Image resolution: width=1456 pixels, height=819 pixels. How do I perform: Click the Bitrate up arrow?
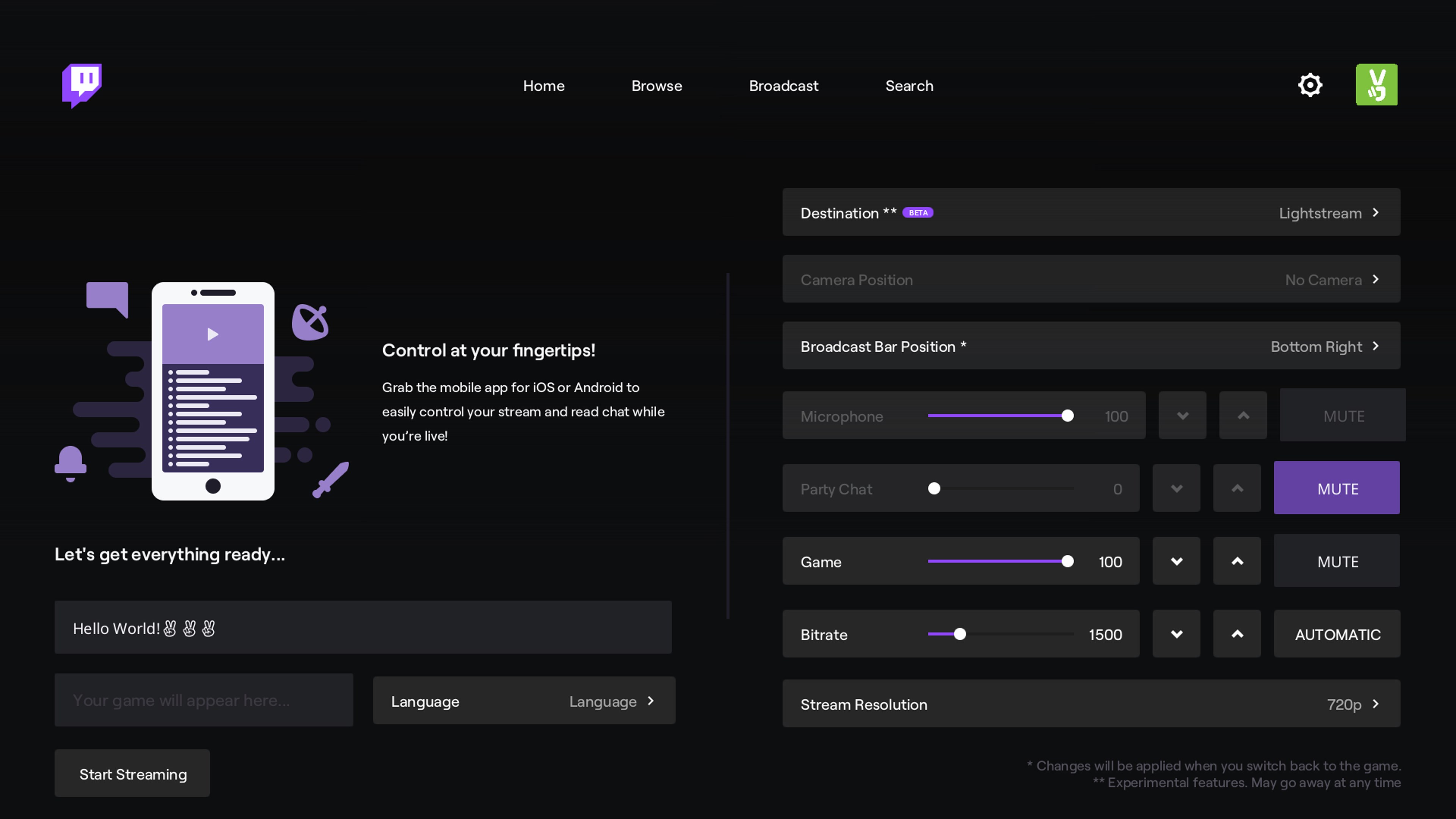click(x=1237, y=634)
